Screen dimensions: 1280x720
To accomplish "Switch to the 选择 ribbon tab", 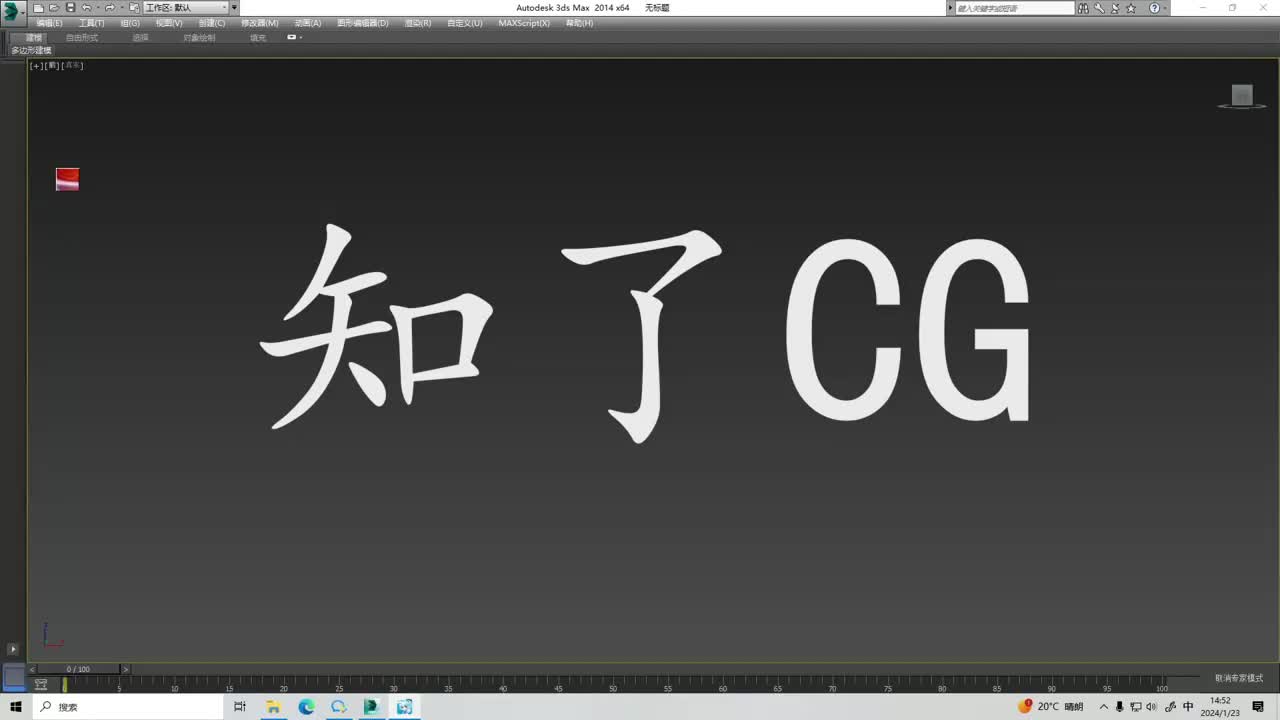I will 140,38.
